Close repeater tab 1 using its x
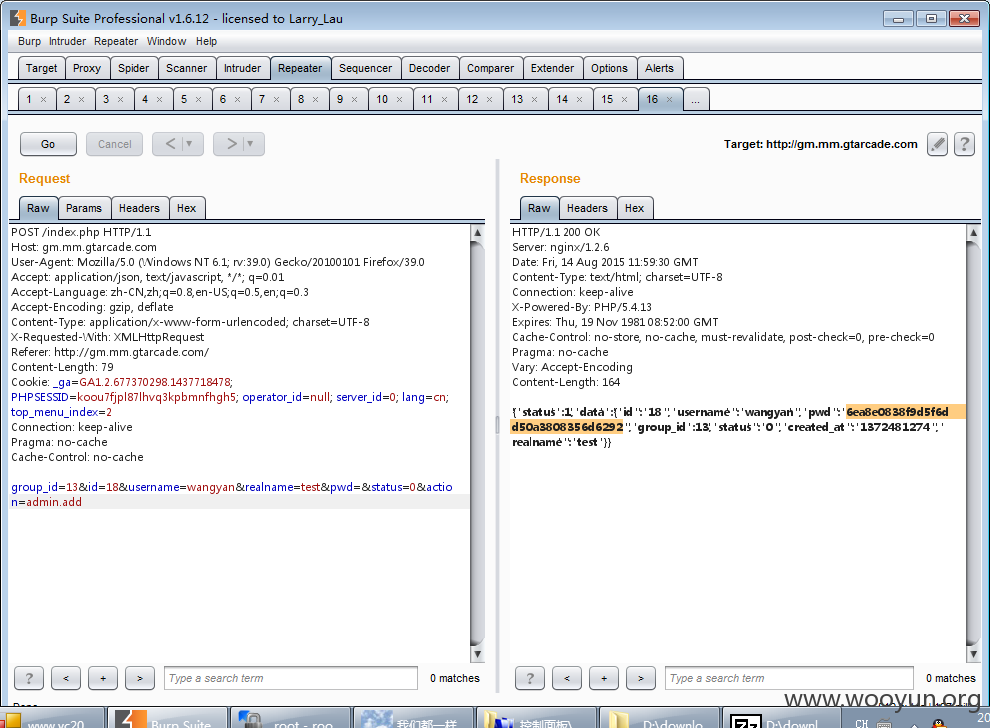The width and height of the screenshot is (990, 728). (x=44, y=100)
